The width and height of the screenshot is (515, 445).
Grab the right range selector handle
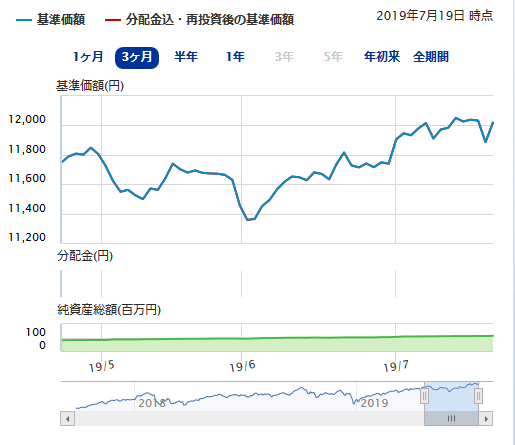(478, 396)
